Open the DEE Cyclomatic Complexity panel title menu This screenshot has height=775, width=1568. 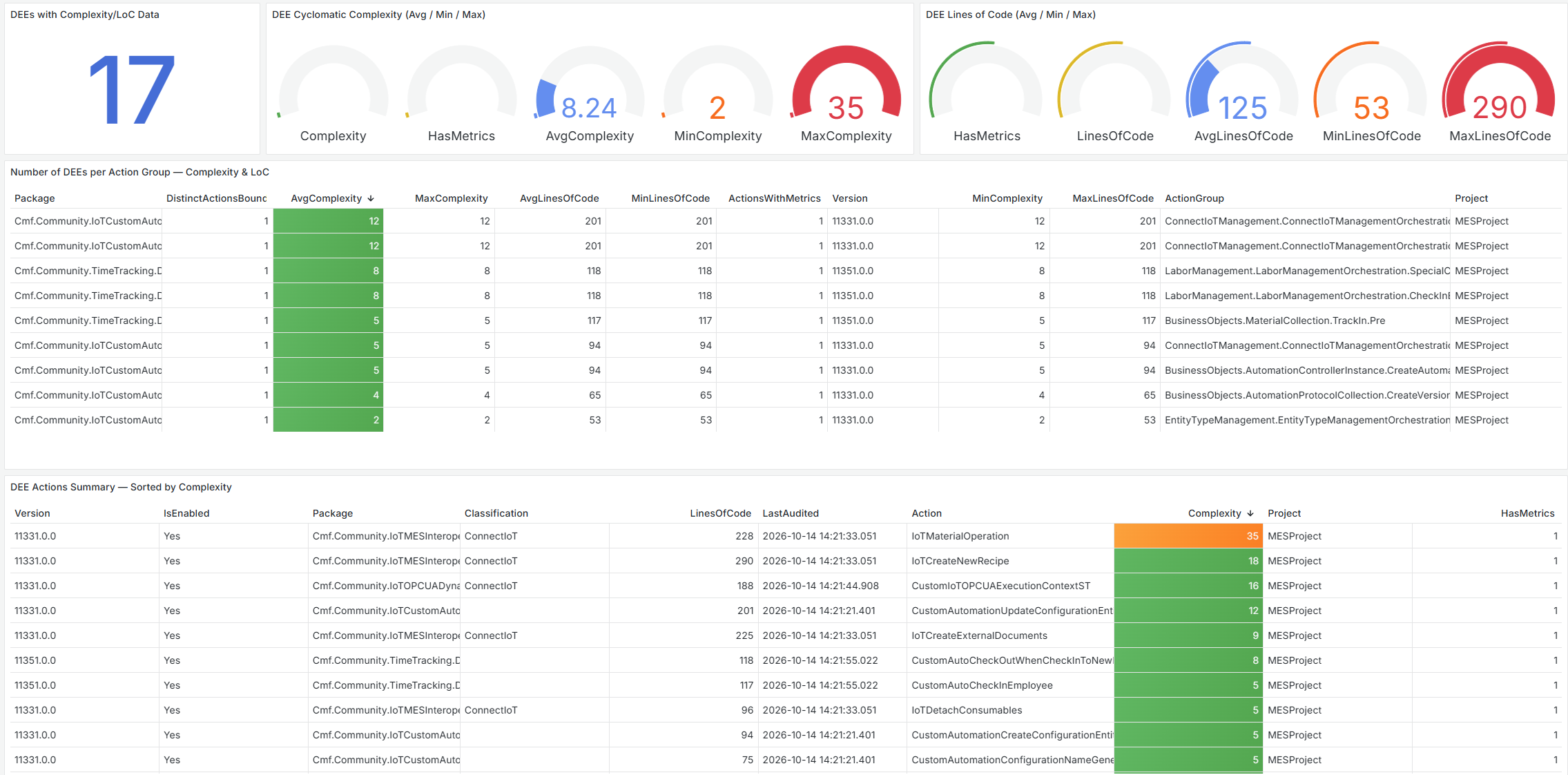click(x=378, y=15)
